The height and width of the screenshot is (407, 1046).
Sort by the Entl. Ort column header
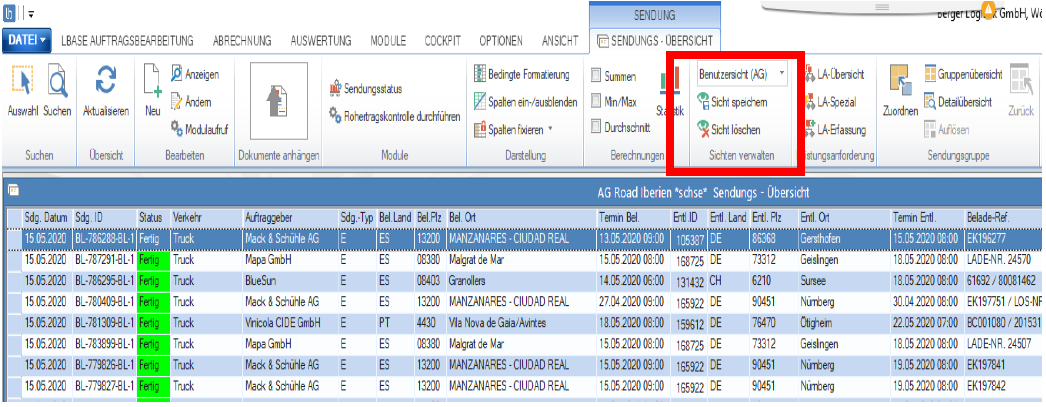pyautogui.click(x=844, y=218)
